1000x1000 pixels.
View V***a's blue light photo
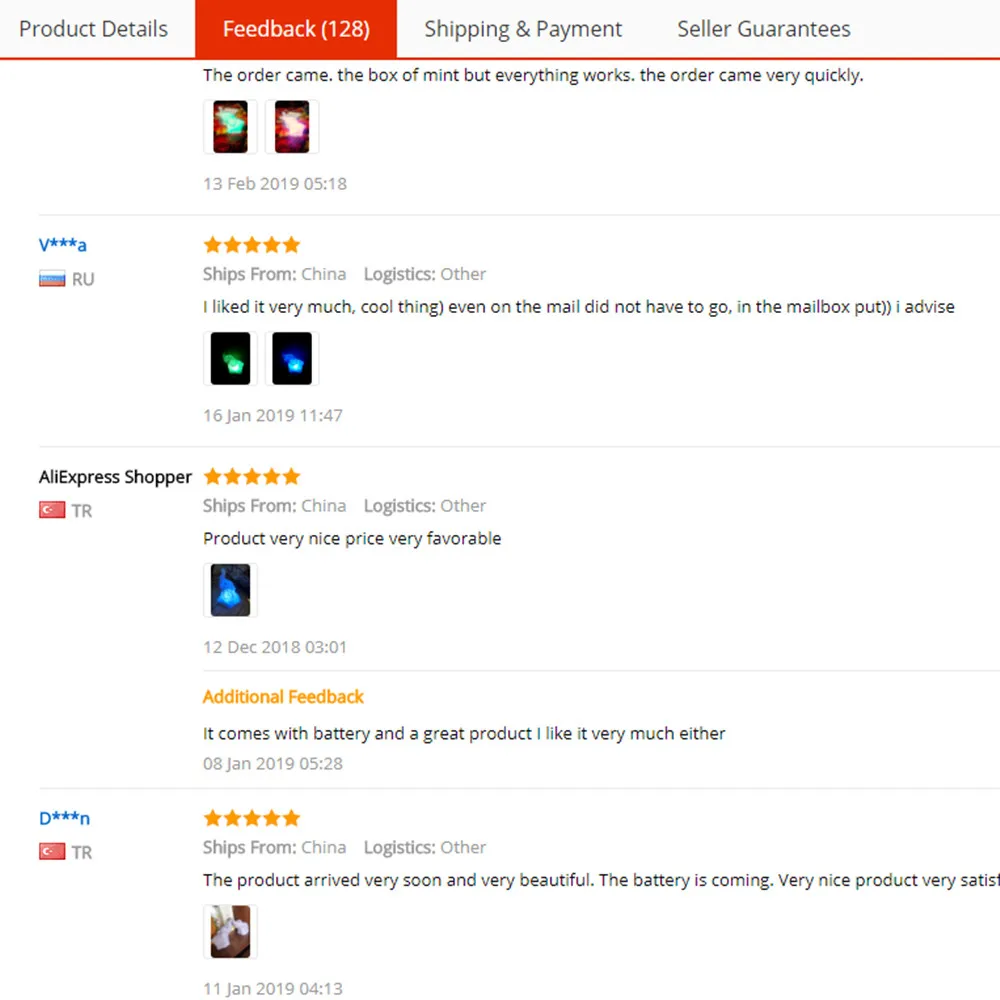pos(292,359)
